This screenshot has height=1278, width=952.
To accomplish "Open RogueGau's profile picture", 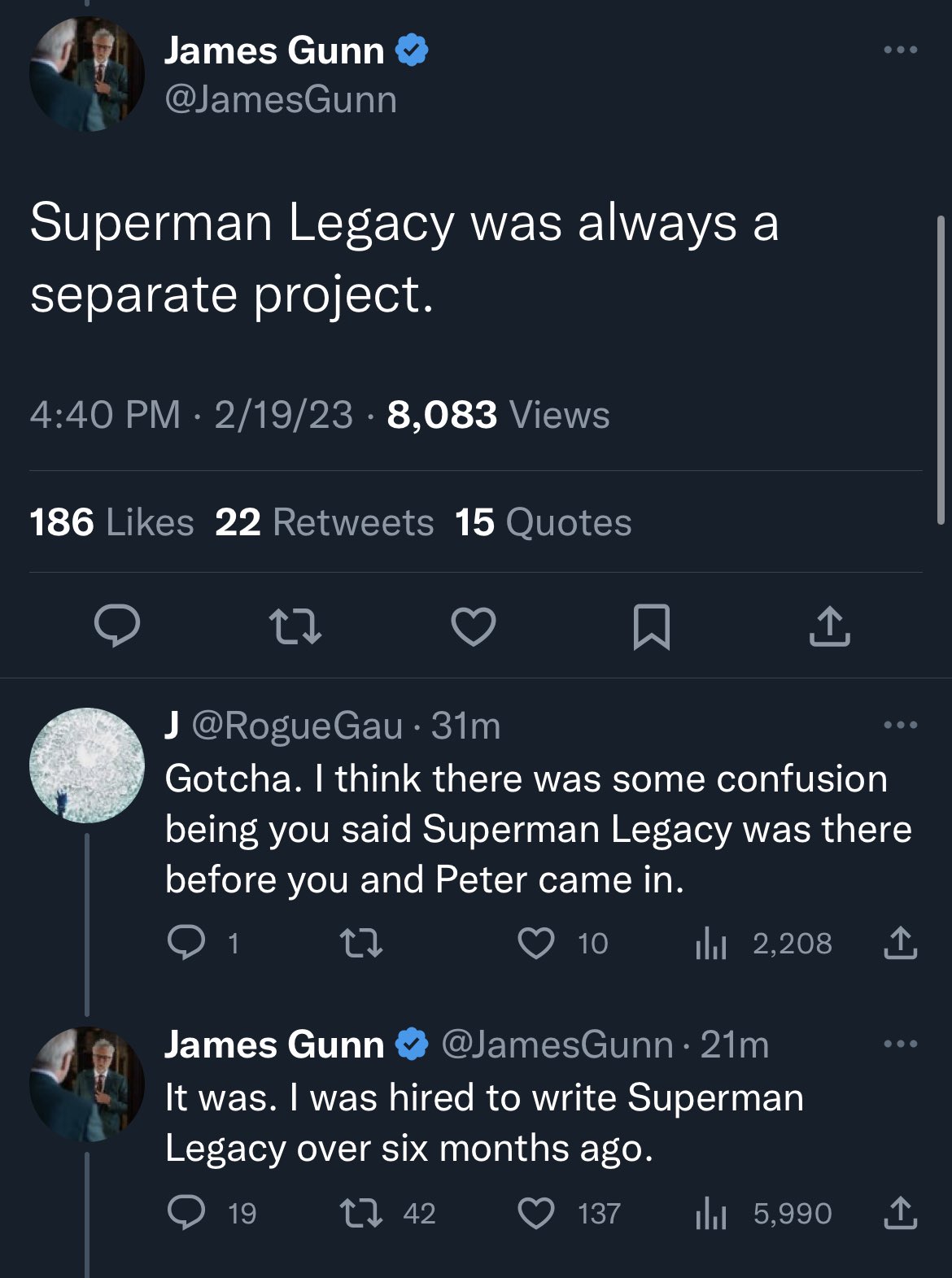I will (87, 765).
